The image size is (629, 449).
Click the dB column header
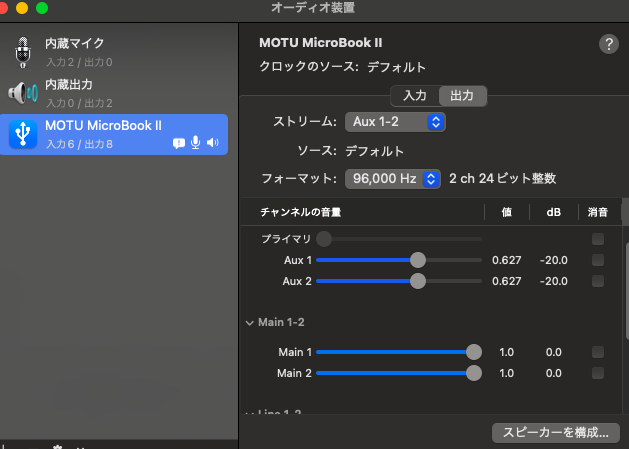(x=554, y=212)
